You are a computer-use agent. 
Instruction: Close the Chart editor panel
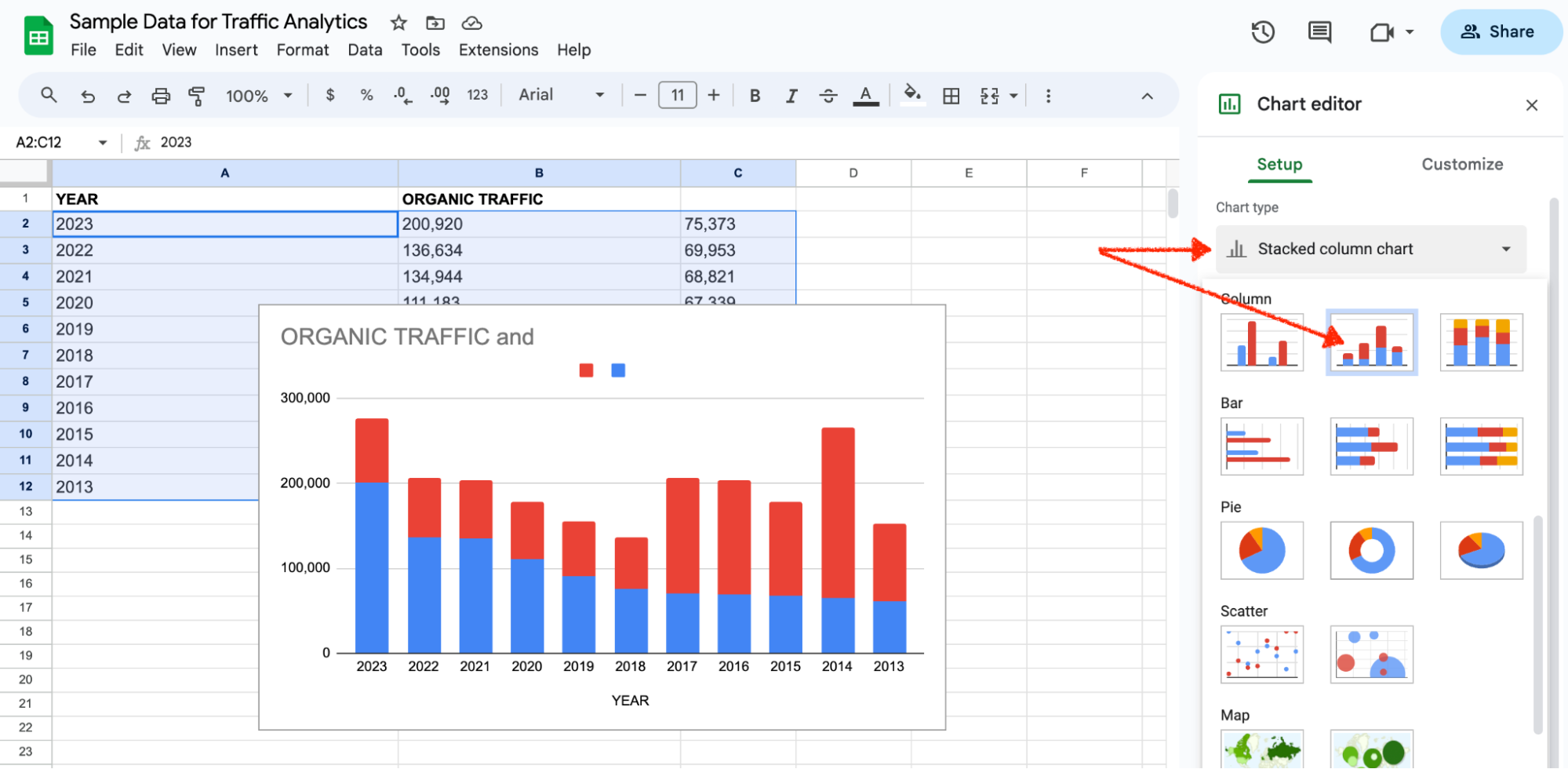(x=1531, y=104)
